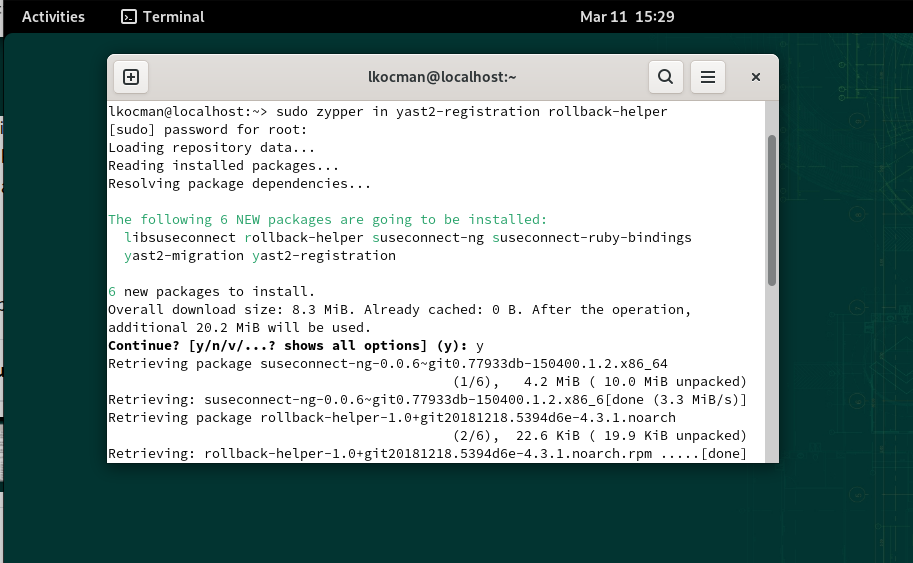Click the terminal icon in the top bar
Image resolution: width=913 pixels, height=563 pixels.
[129, 17]
